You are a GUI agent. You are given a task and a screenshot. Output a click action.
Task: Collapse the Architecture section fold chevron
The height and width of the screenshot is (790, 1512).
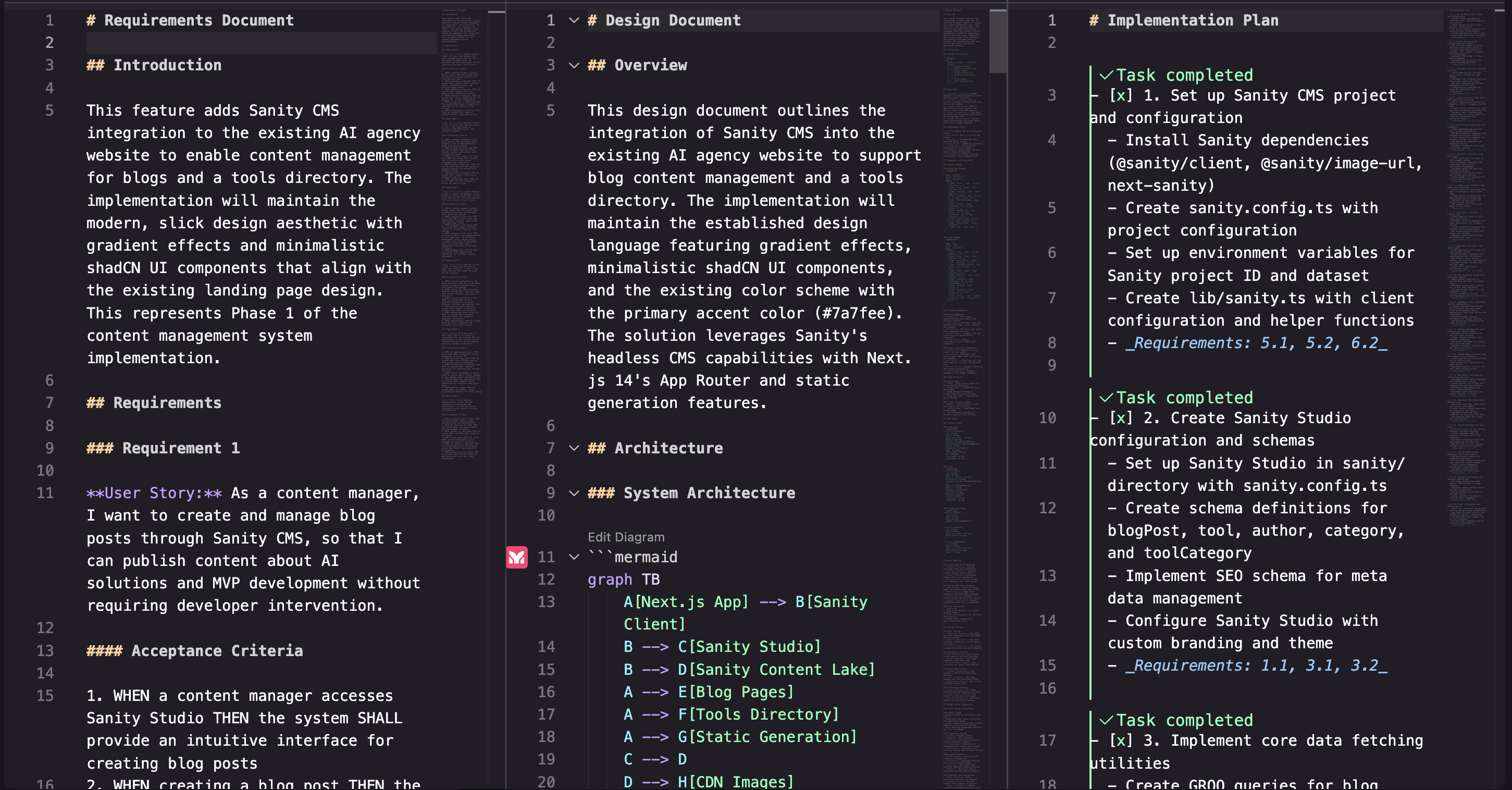[574, 448]
